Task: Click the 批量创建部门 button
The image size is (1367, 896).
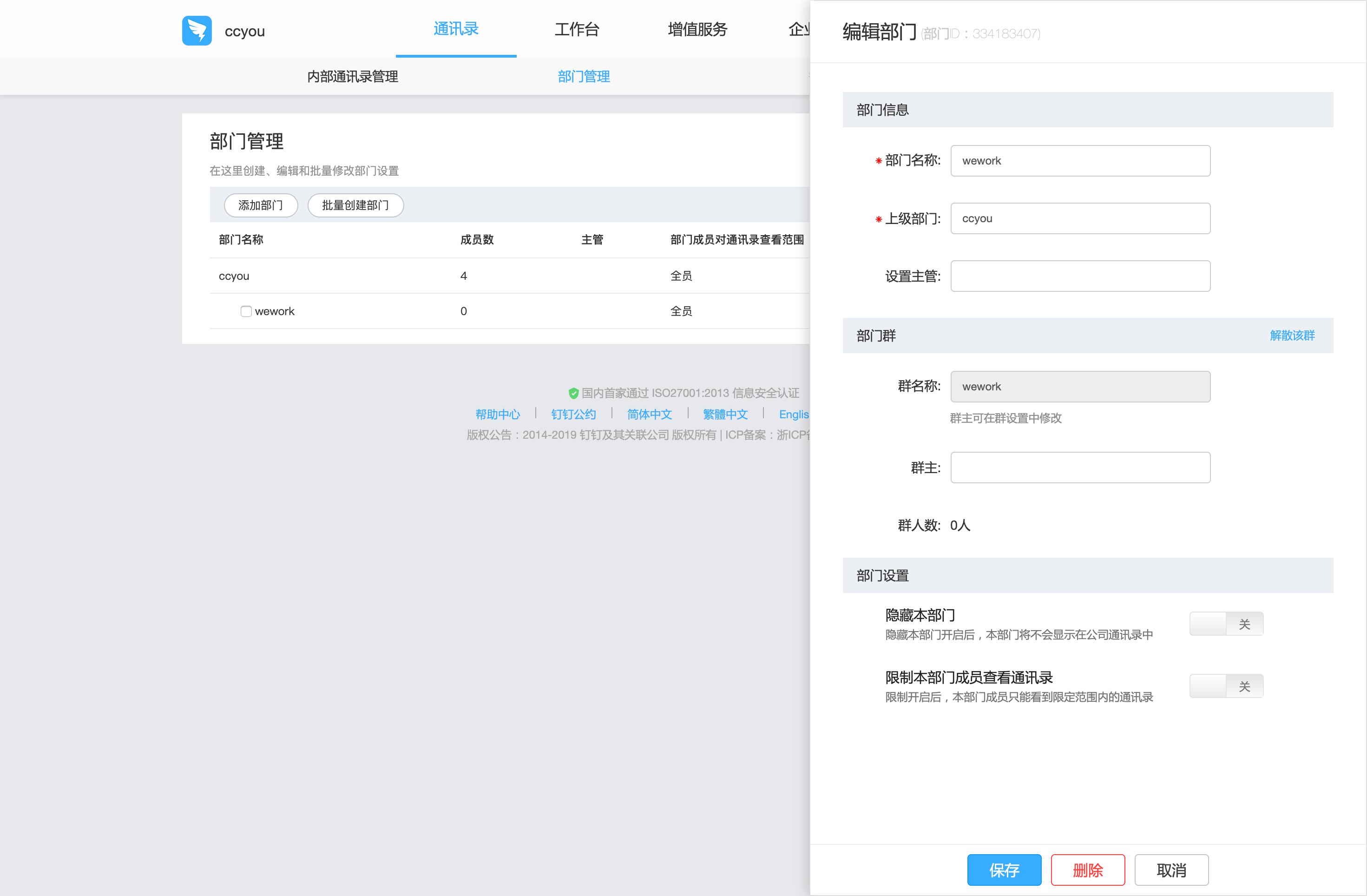Action: [355, 205]
